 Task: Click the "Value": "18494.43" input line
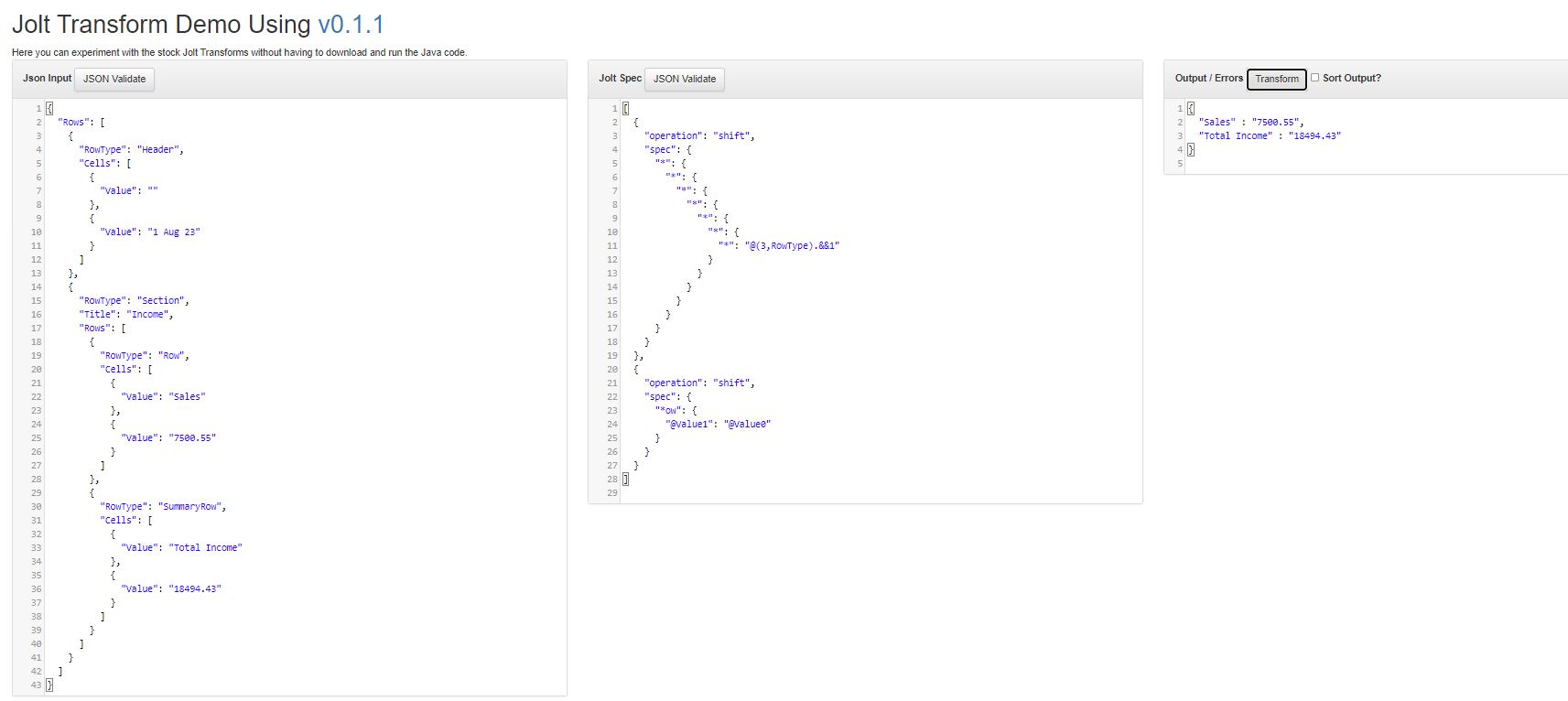(x=171, y=588)
